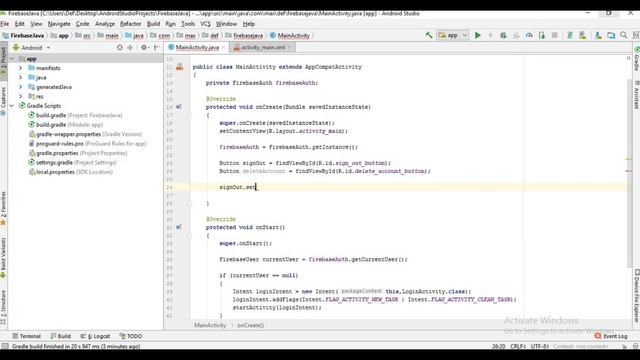Open the Build tool window button
Viewport: 640px width, 360px height.
coord(60,336)
